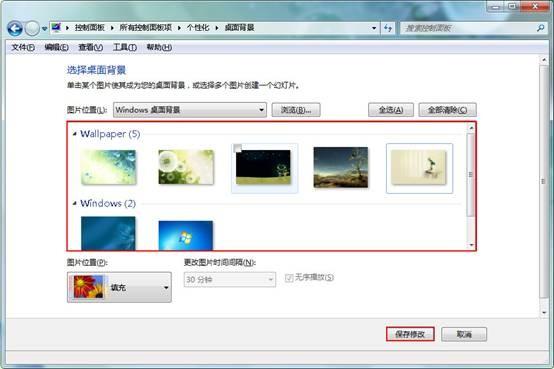554x369 pixels.
Task: Close the desktop background window
Action: (535, 6)
